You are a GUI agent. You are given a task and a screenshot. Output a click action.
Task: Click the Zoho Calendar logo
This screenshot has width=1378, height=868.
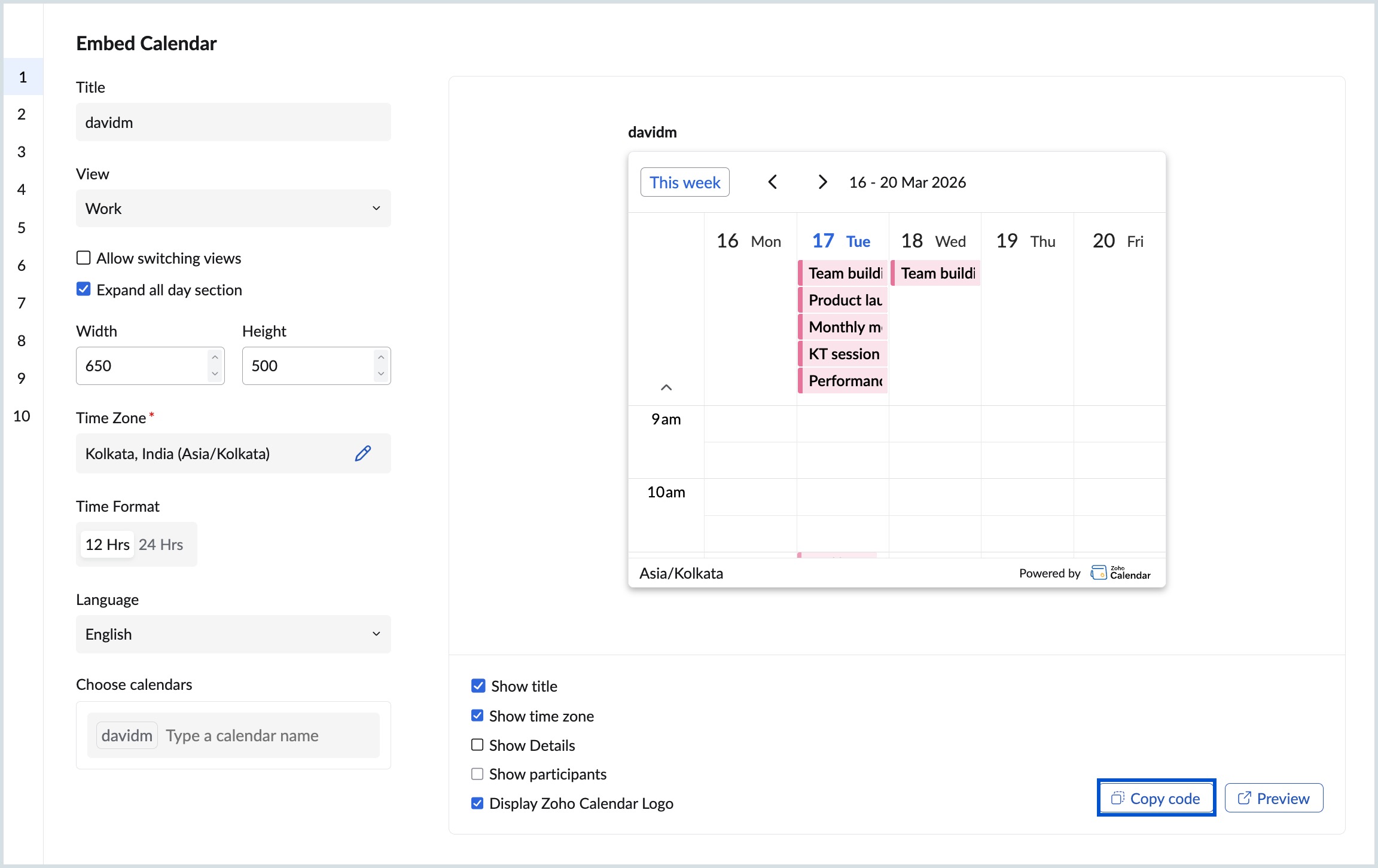pos(1120,573)
